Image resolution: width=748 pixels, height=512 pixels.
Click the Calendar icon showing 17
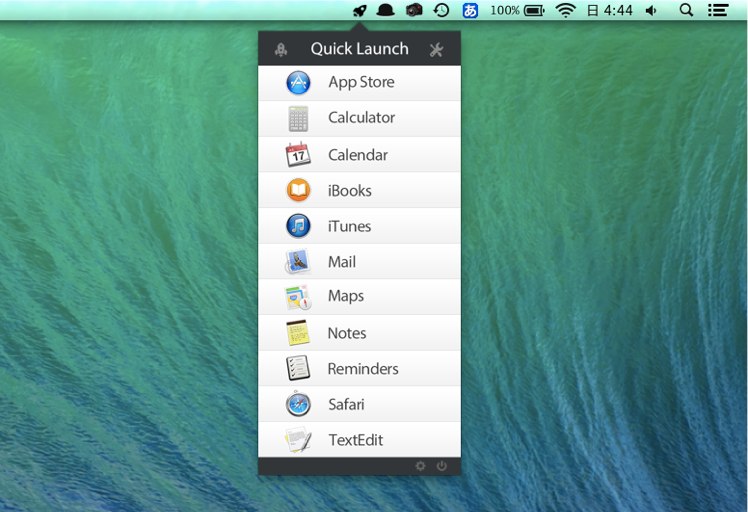[x=298, y=154]
